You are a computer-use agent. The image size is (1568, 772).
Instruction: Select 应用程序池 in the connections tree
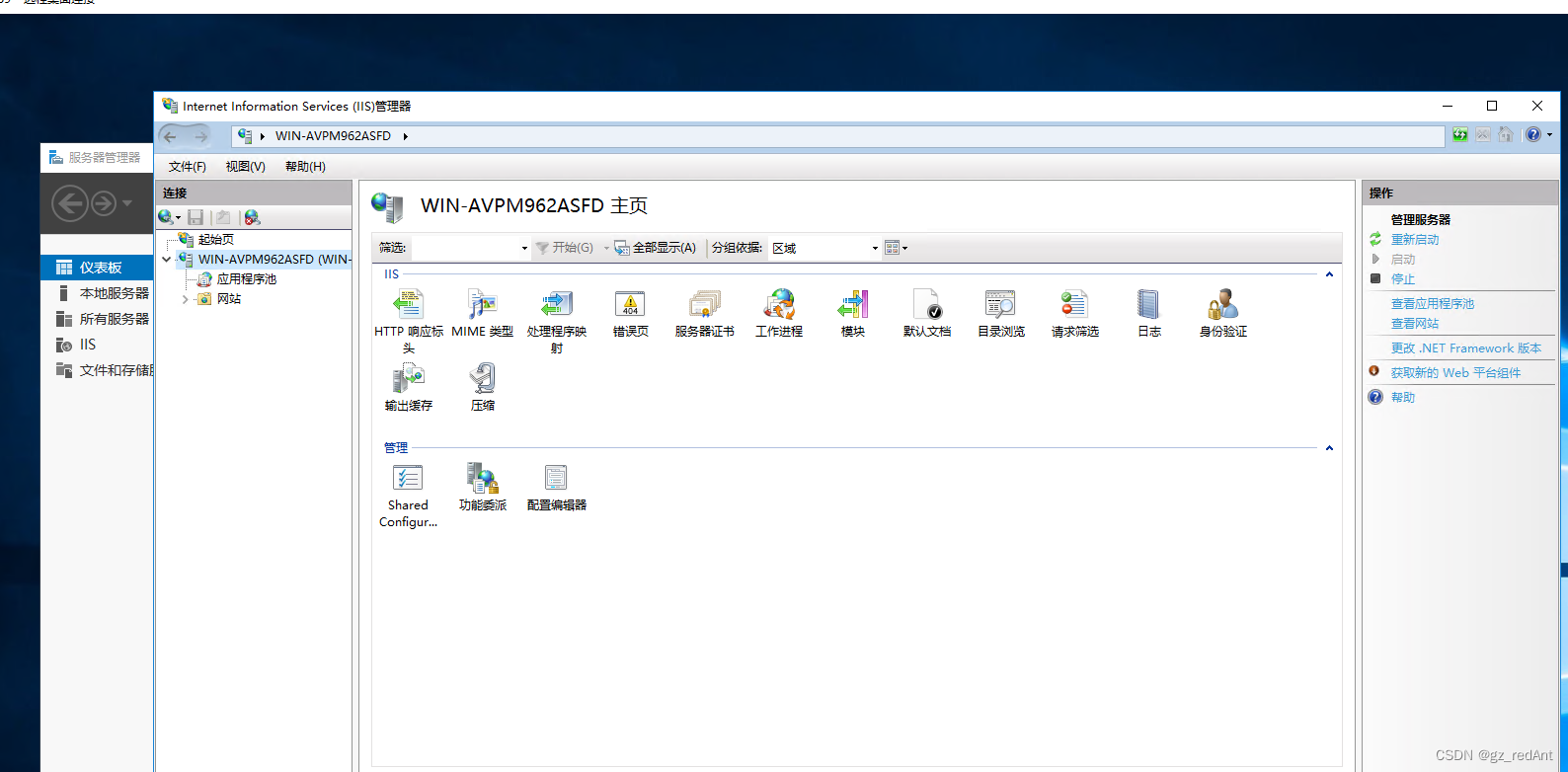pos(246,279)
